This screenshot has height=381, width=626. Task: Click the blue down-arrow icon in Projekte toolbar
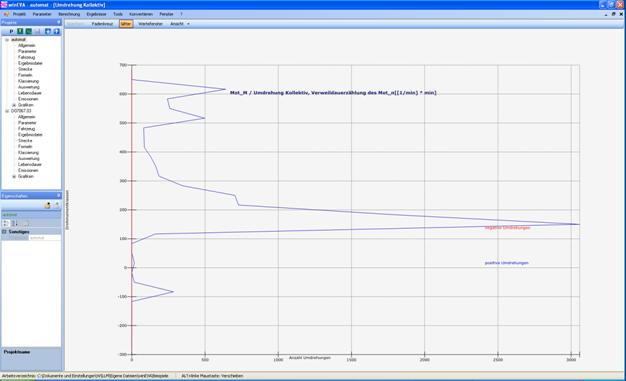48,31
